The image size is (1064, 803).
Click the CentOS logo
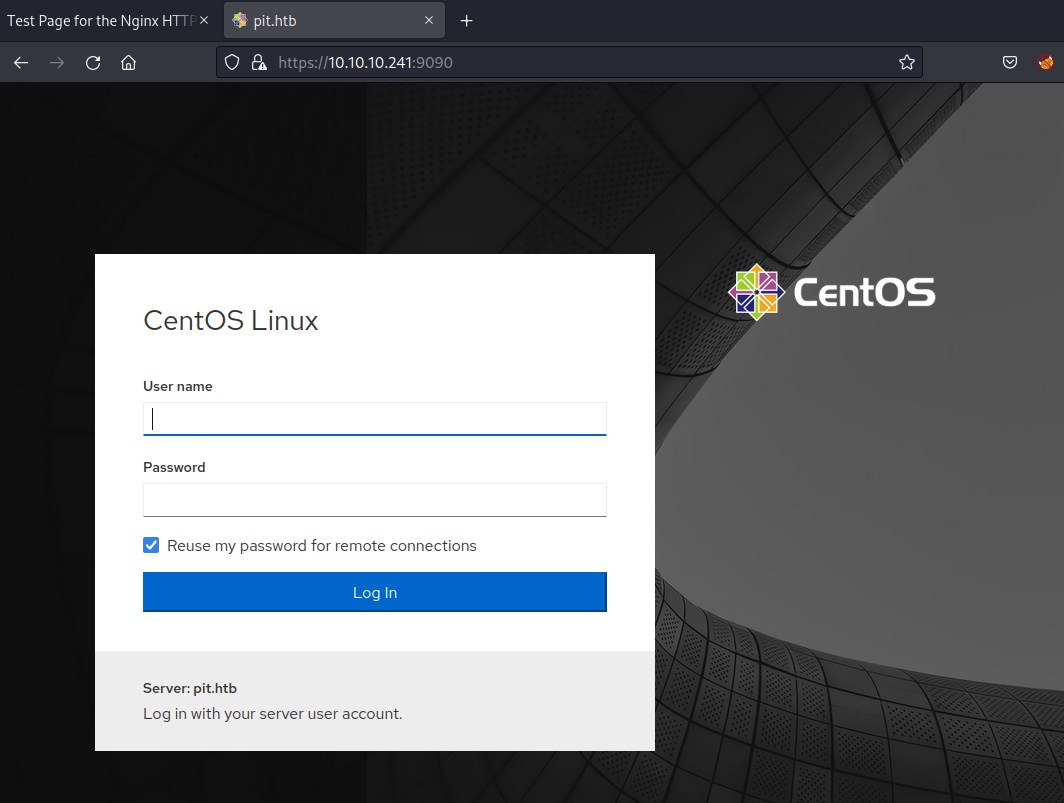pyautogui.click(x=832, y=292)
